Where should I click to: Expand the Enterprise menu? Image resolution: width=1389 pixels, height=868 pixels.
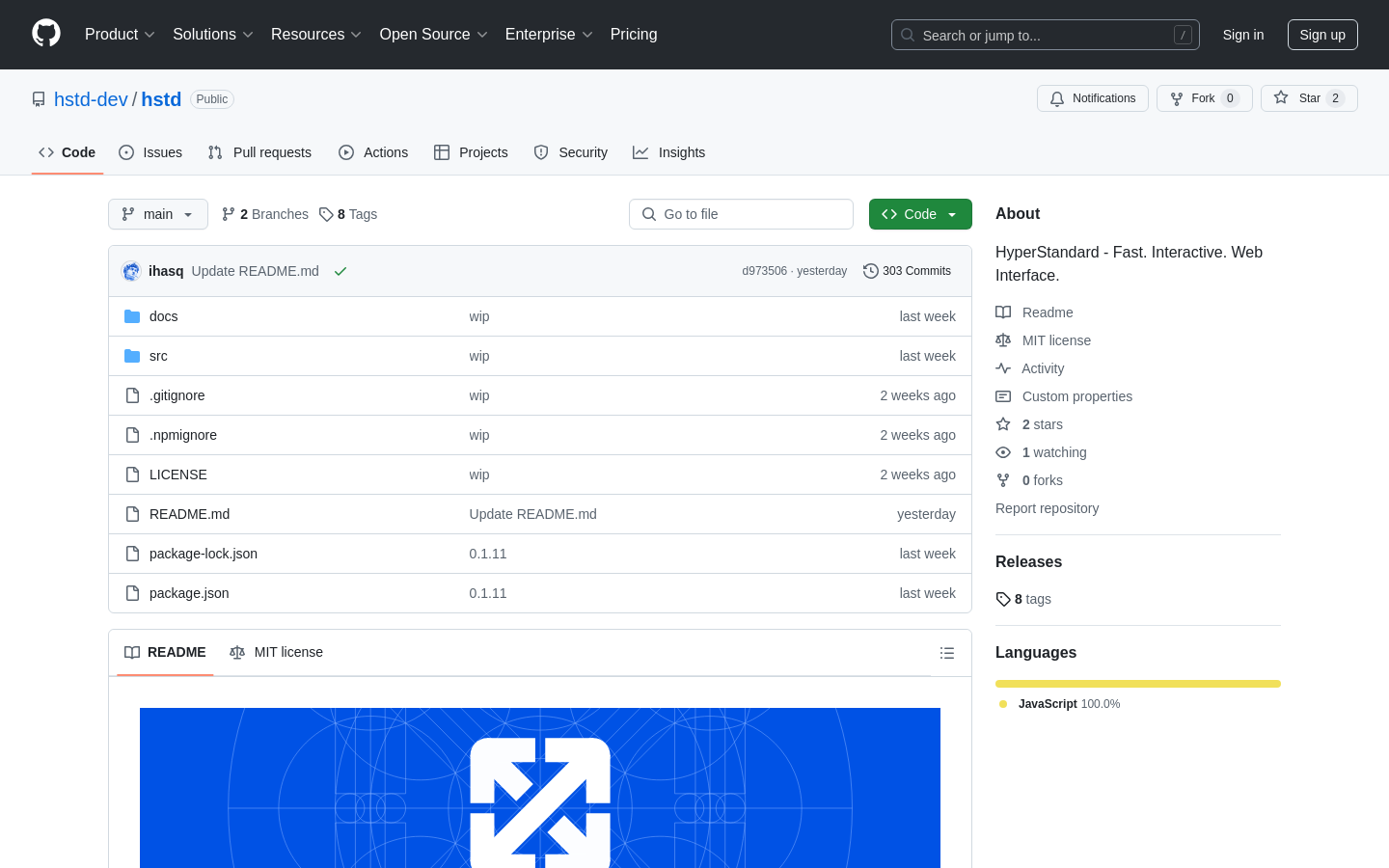pyautogui.click(x=549, y=35)
